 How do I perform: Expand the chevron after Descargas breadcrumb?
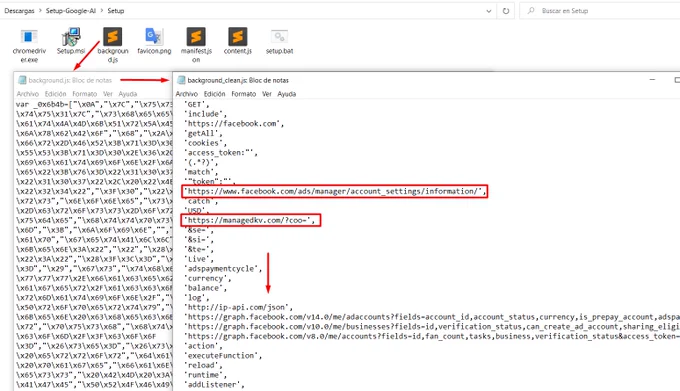click(x=40, y=11)
